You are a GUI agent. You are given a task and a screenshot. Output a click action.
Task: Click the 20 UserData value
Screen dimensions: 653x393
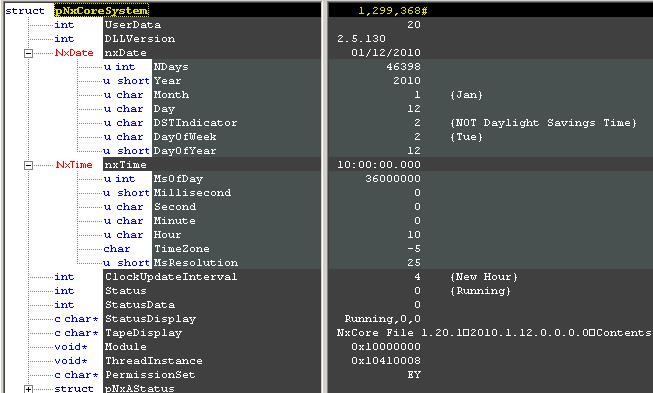click(414, 25)
